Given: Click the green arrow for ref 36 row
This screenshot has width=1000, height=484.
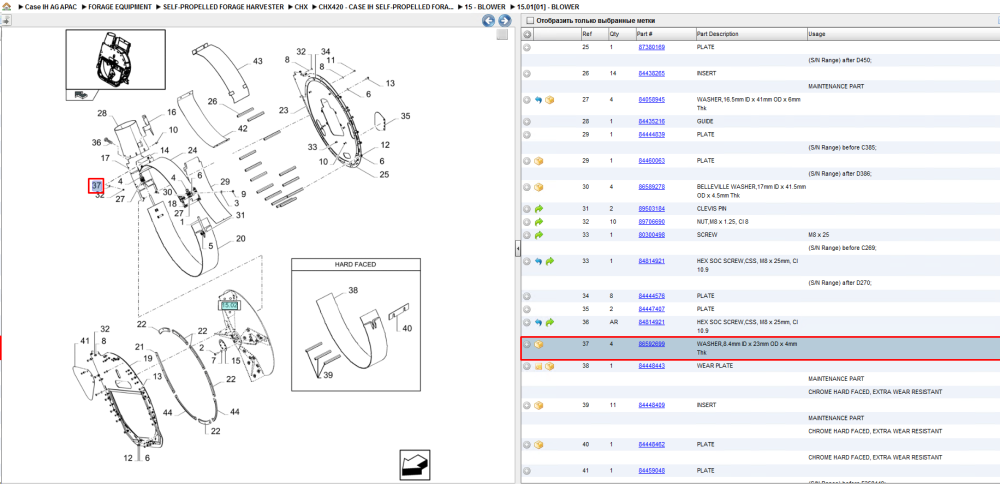Looking at the screenshot, I should click(549, 323).
